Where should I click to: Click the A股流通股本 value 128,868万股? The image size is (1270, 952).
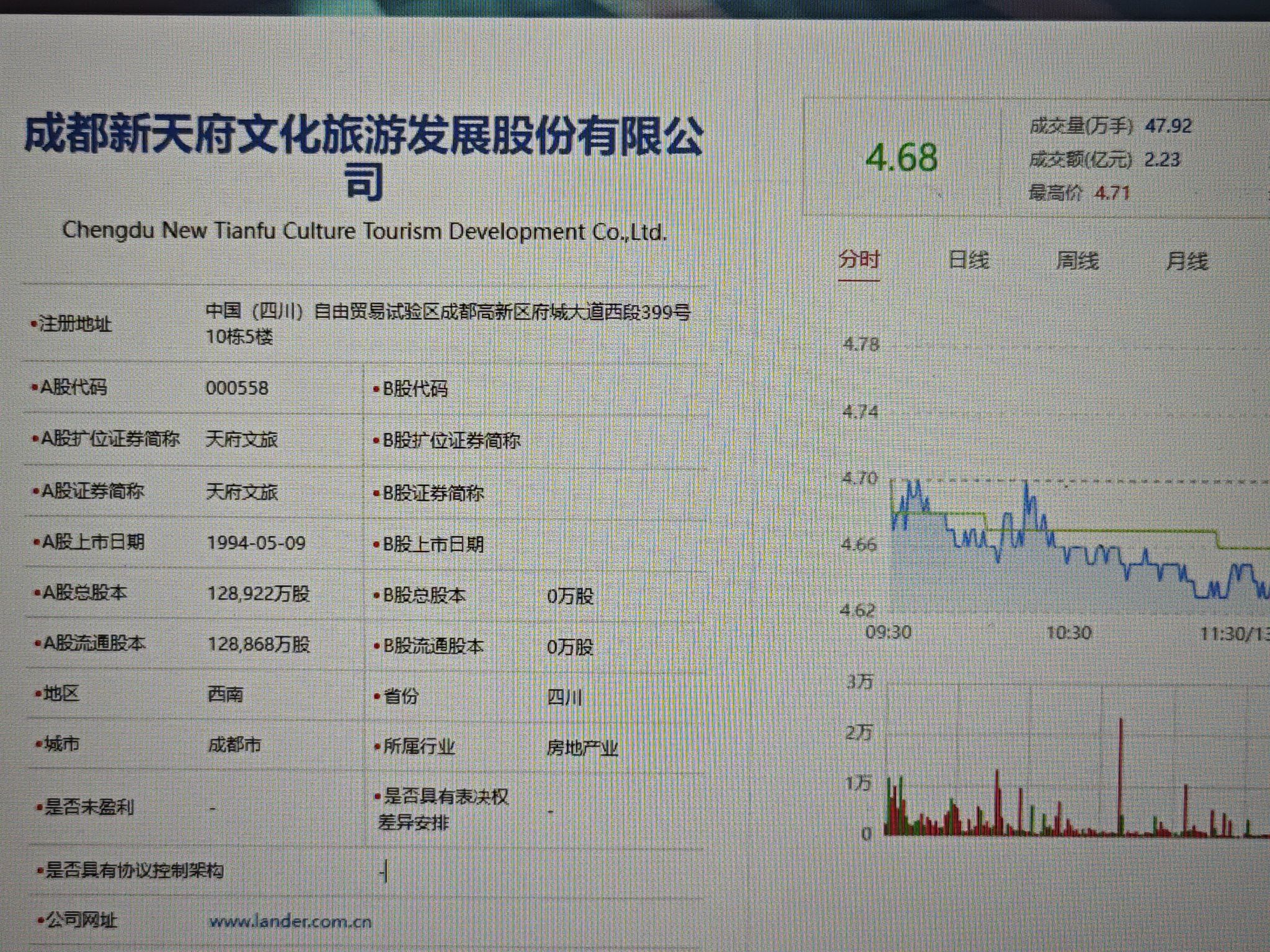[x=258, y=645]
